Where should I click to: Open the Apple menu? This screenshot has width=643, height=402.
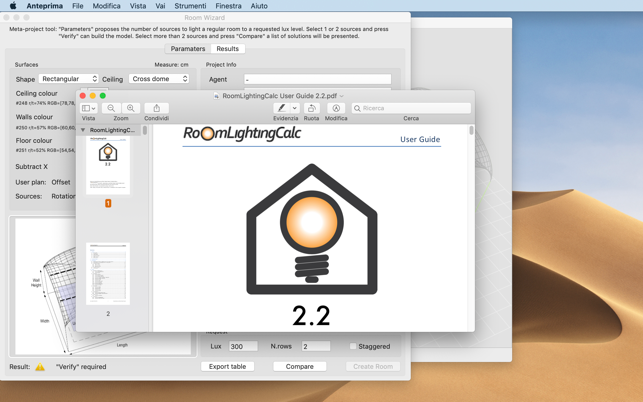click(13, 6)
